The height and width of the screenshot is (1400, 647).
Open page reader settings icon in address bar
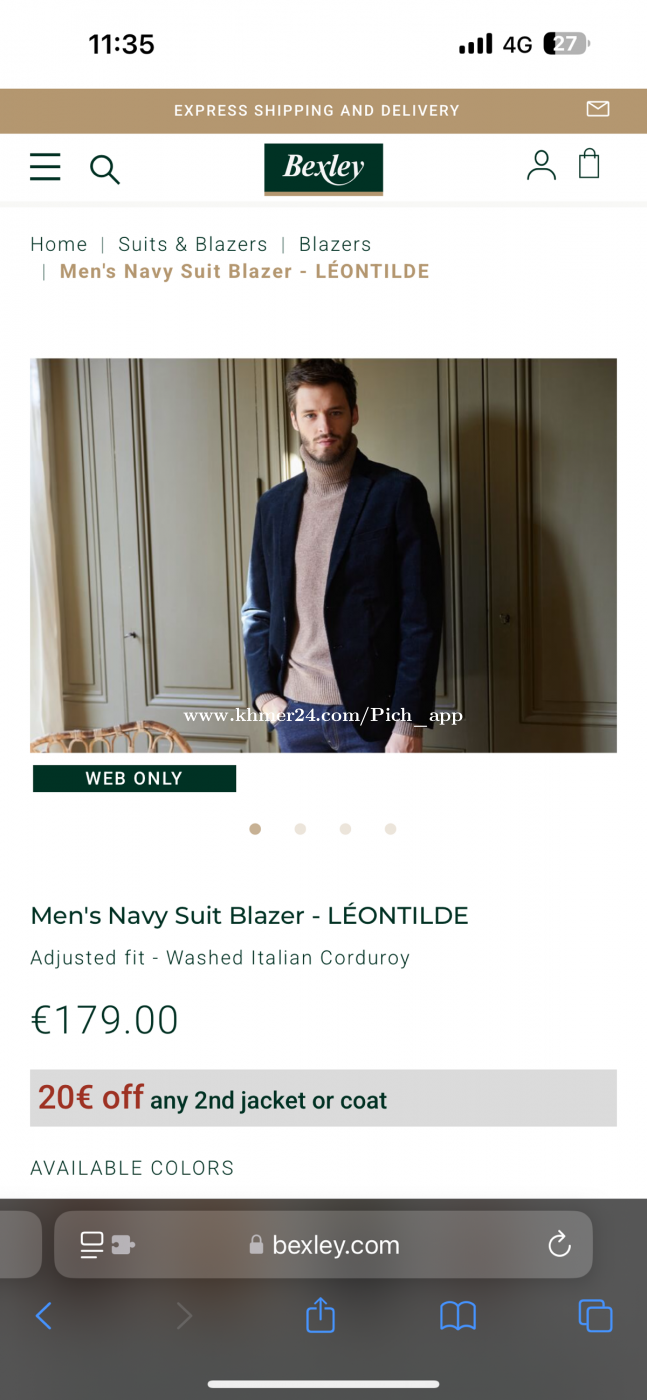point(107,1245)
